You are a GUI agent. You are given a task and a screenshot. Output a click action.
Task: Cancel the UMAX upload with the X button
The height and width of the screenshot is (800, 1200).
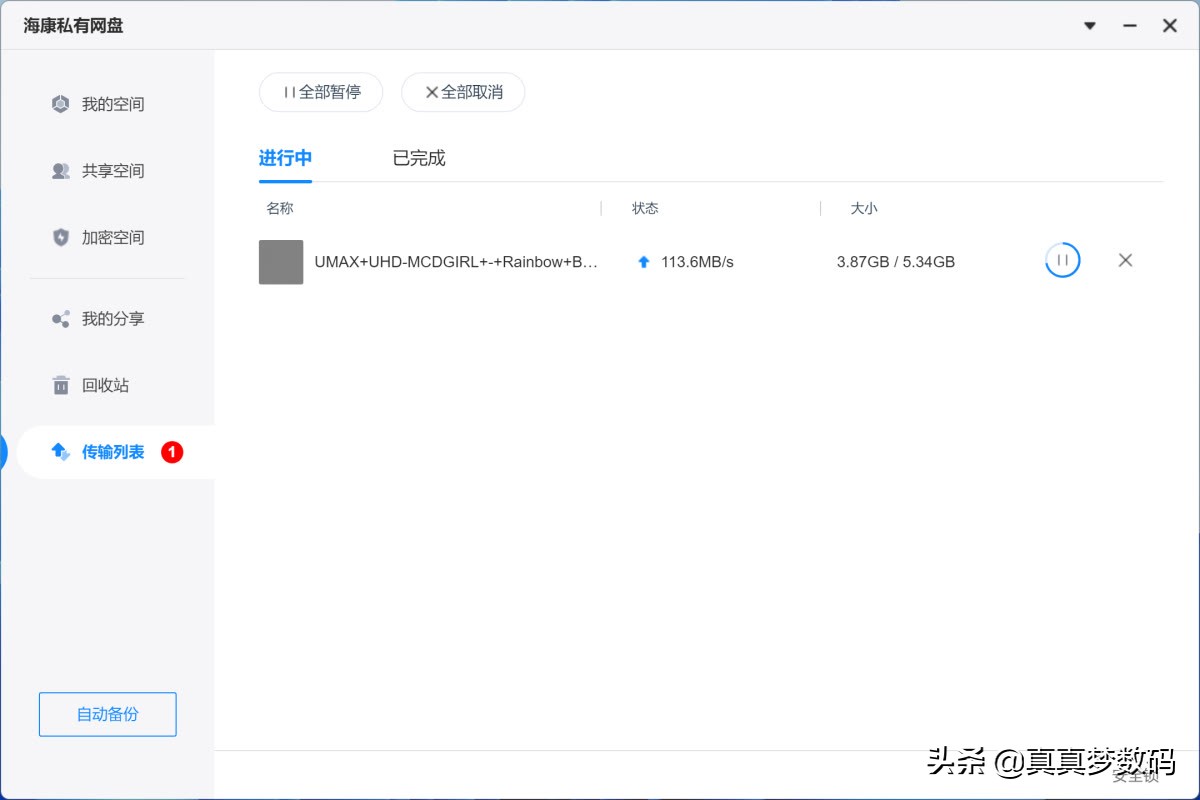[x=1125, y=260]
